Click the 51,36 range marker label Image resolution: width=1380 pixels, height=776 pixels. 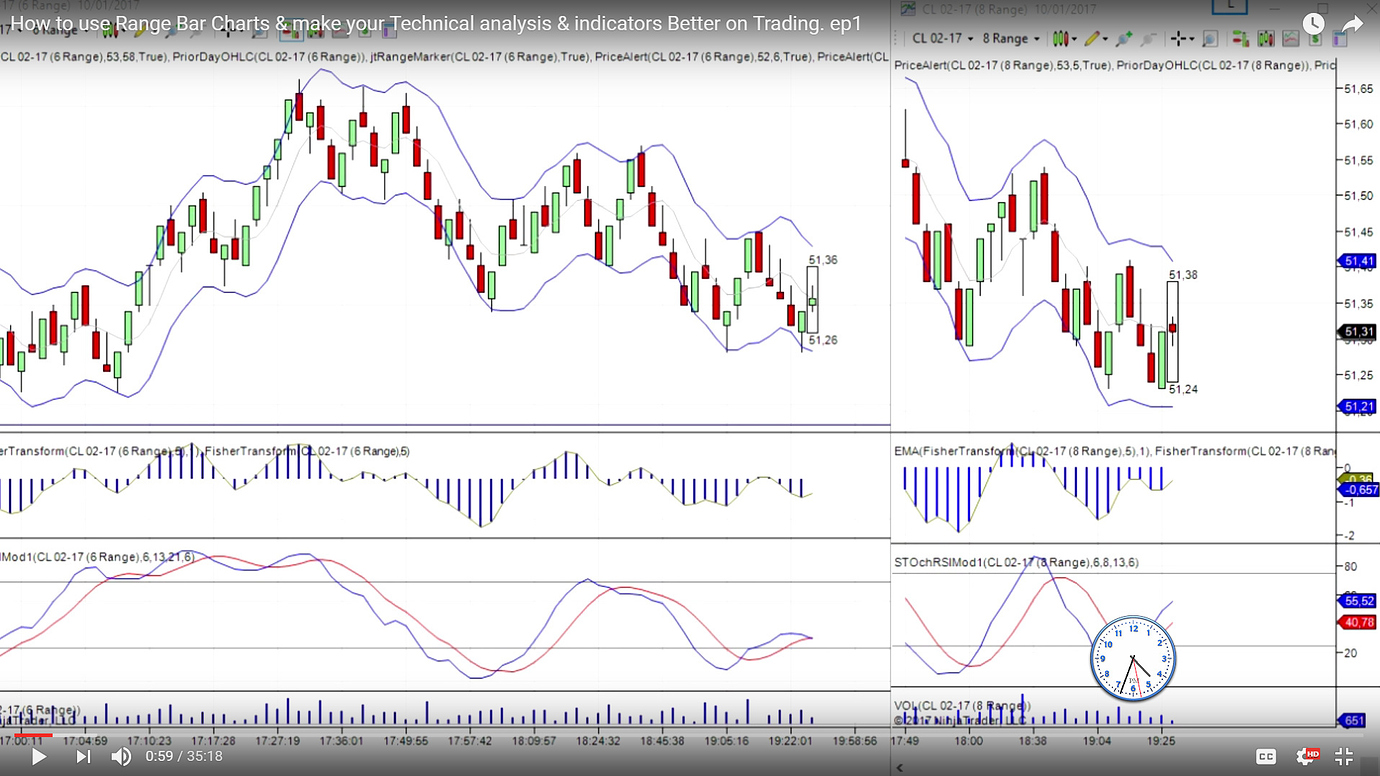tap(823, 260)
